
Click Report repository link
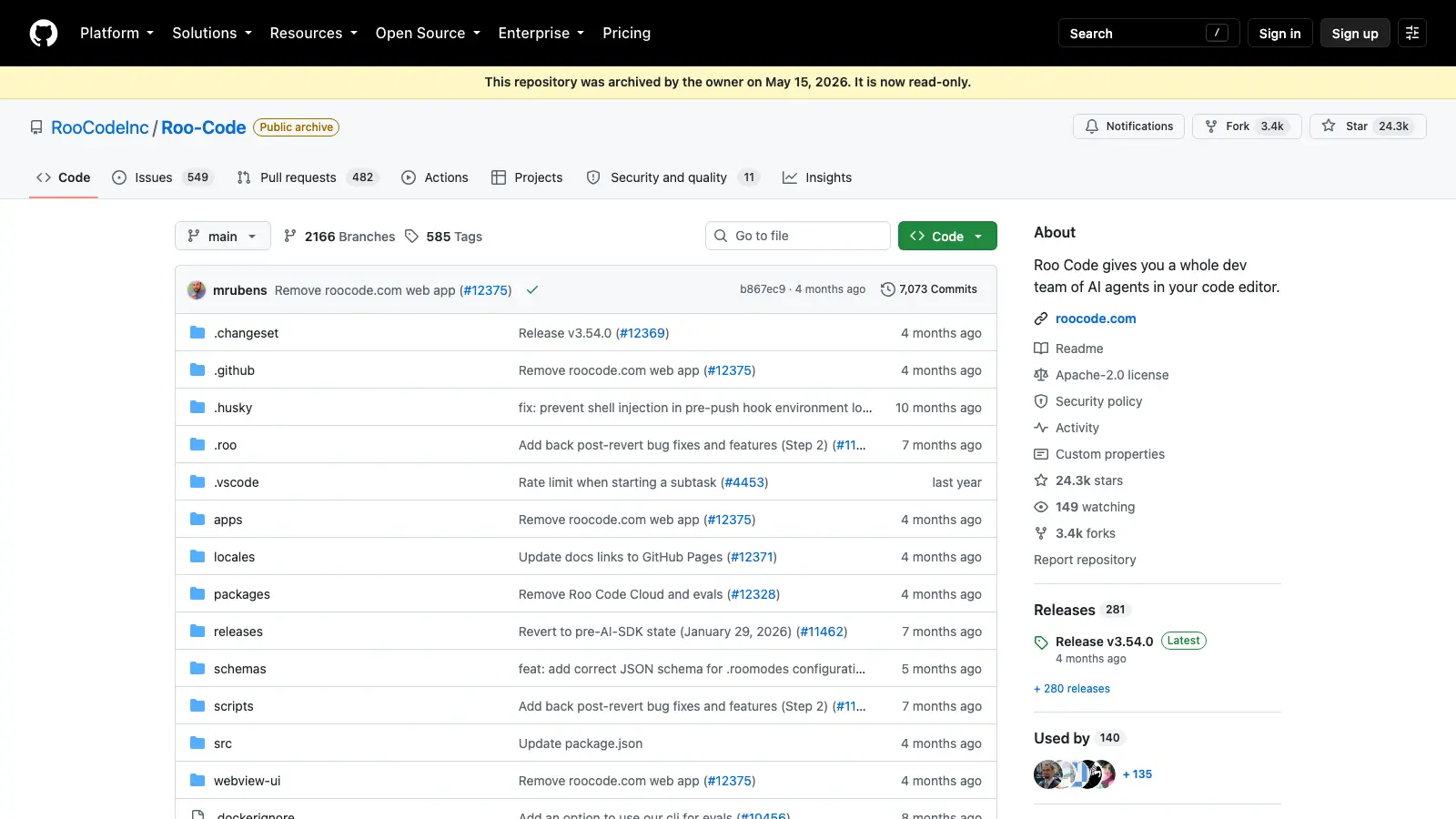tap(1085, 560)
